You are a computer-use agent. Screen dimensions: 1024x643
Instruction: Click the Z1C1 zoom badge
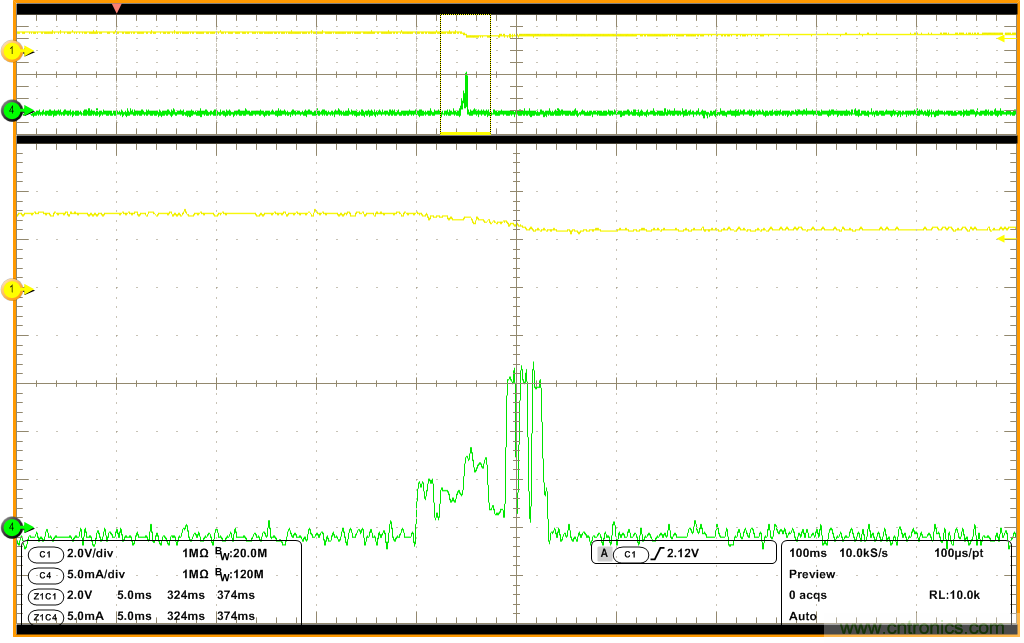[x=45, y=596]
